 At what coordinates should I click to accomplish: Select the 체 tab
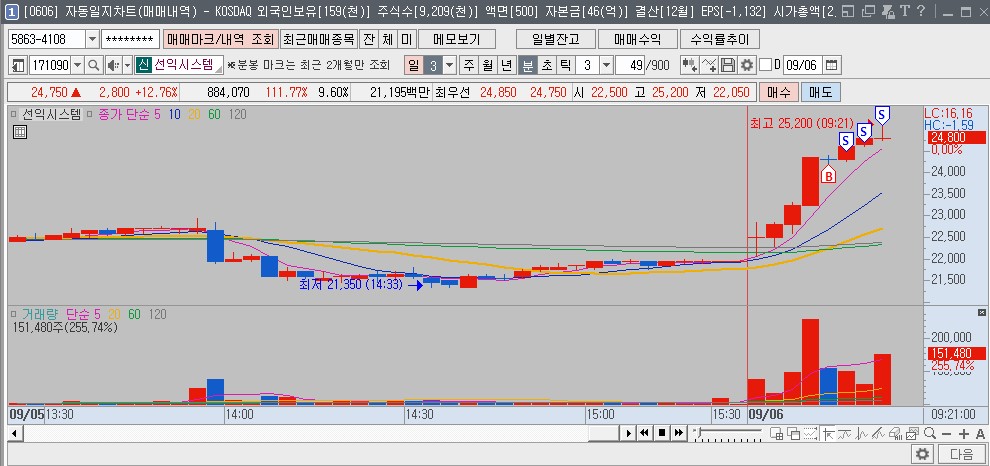[x=387, y=39]
